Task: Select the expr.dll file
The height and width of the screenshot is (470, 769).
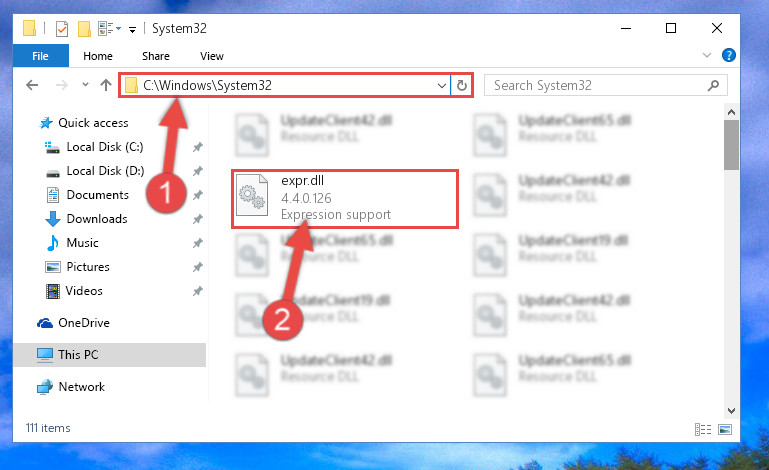Action: tap(345, 199)
